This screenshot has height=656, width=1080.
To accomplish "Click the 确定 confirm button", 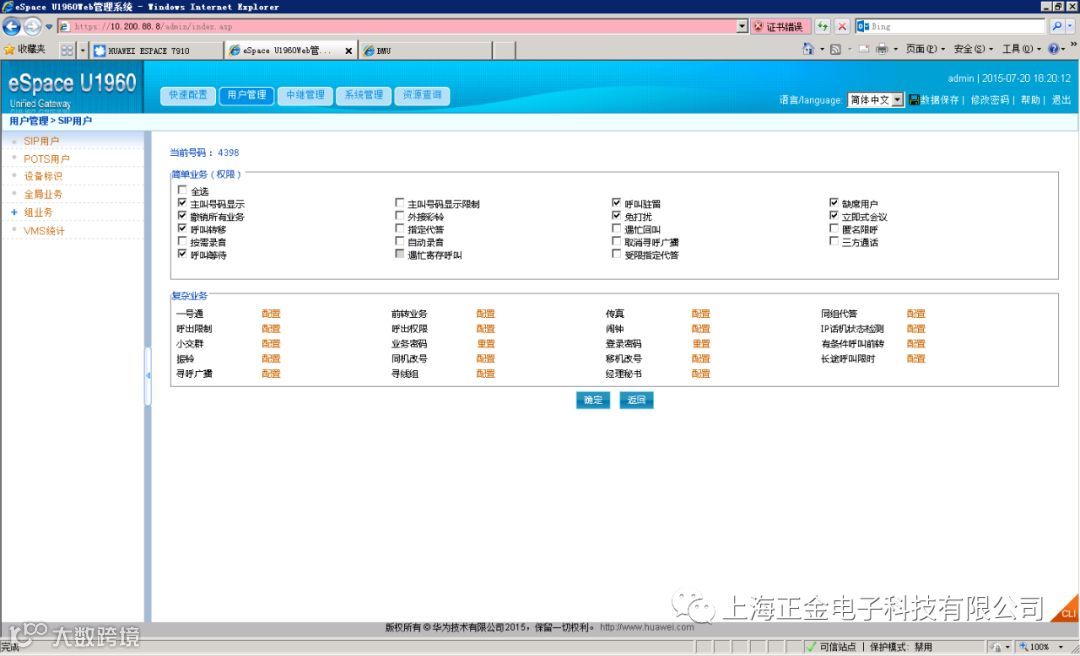I will point(593,400).
